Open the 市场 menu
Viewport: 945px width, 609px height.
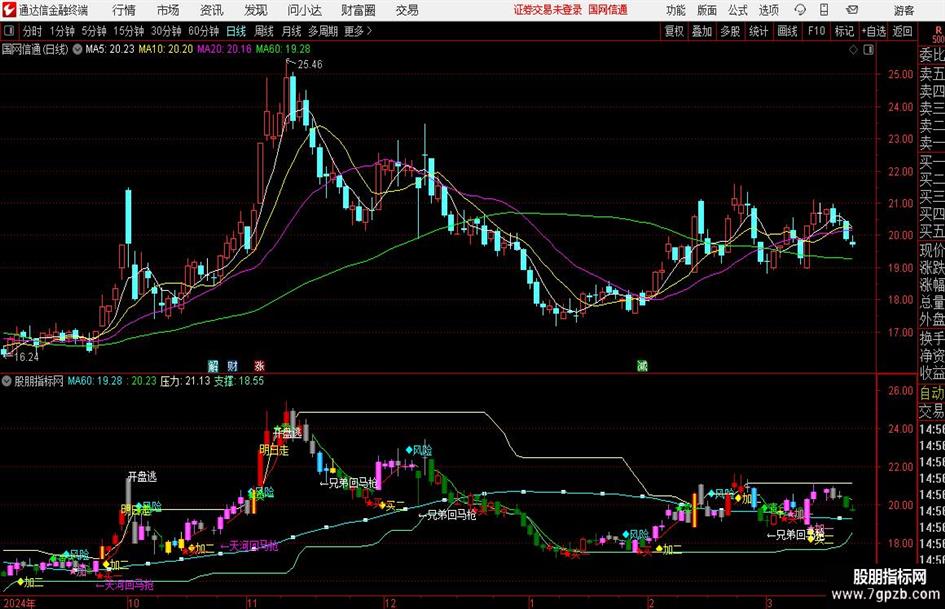click(168, 10)
